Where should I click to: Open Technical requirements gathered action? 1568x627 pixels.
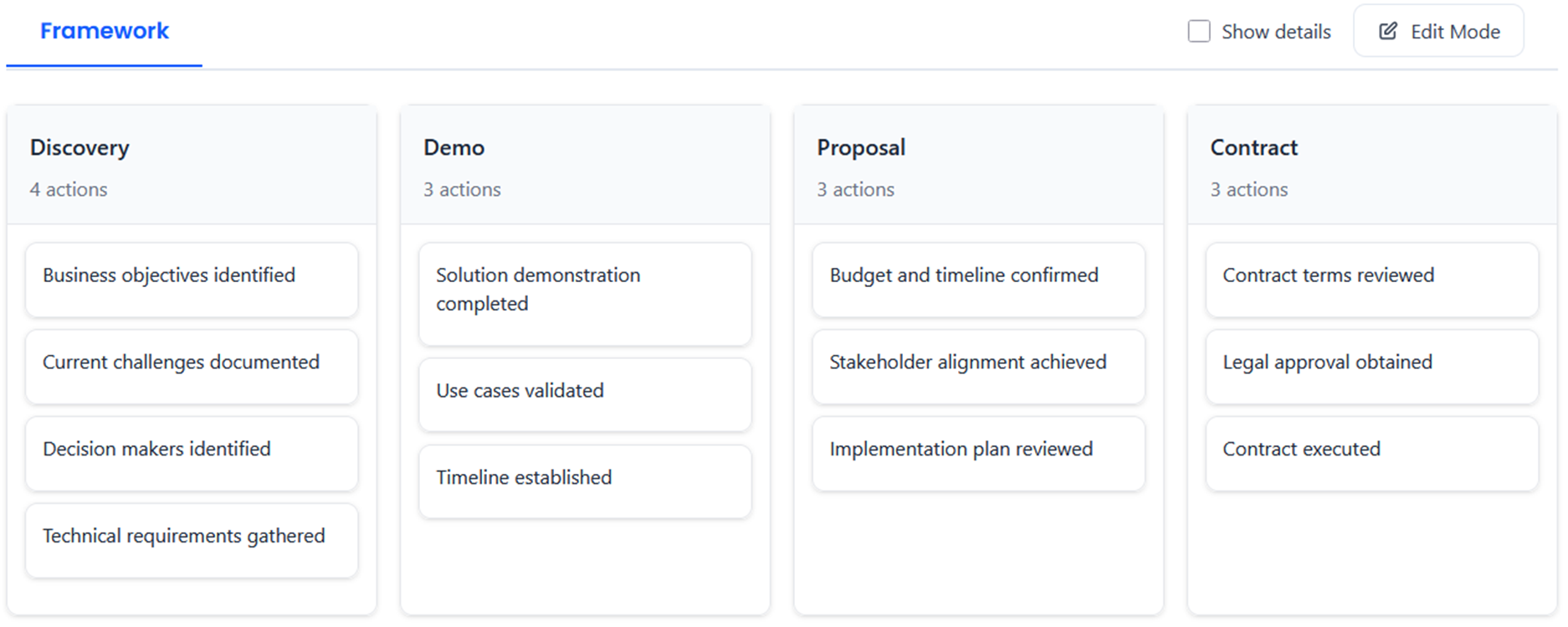(x=192, y=541)
